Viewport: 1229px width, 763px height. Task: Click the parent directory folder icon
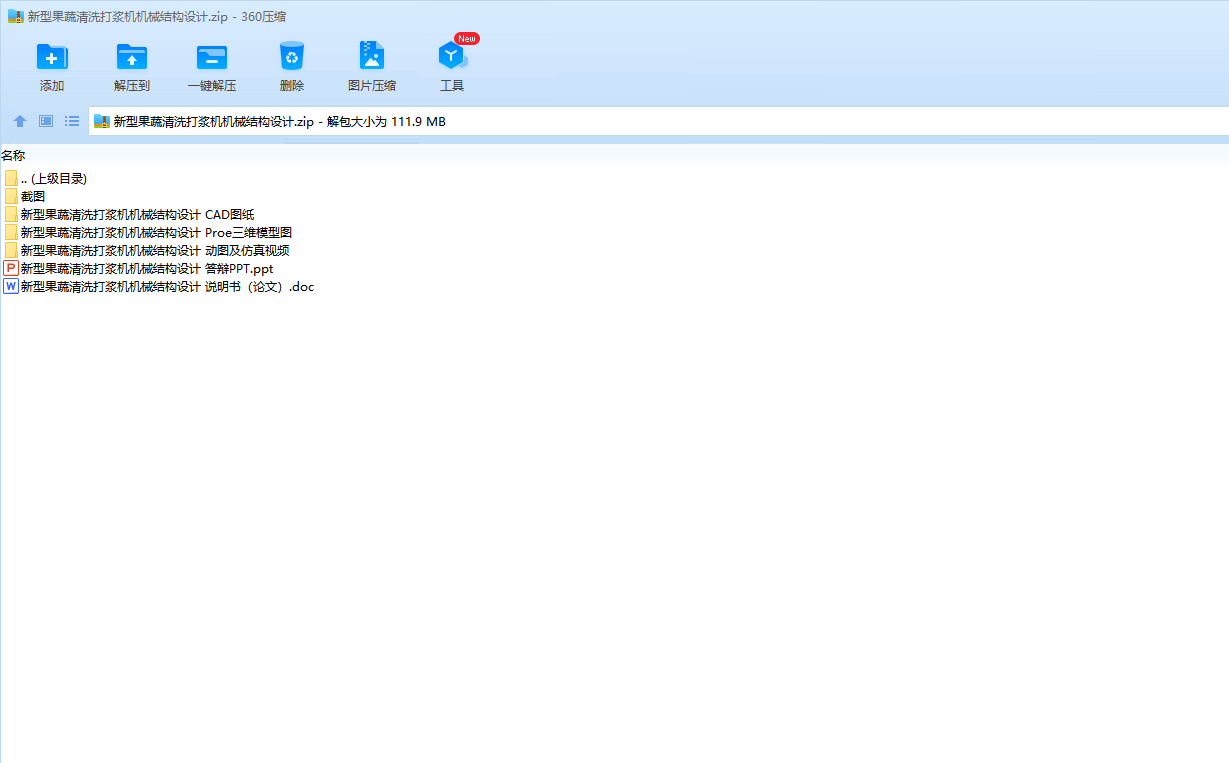pyautogui.click(x=11, y=178)
